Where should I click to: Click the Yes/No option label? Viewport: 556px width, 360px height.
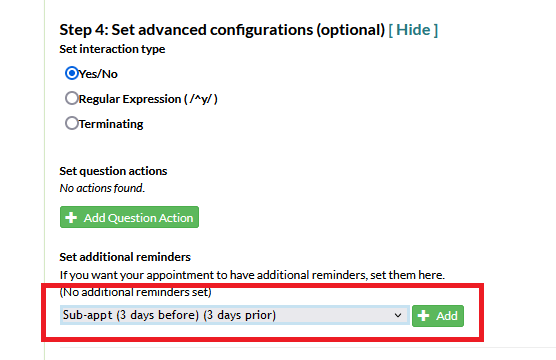[98, 74]
